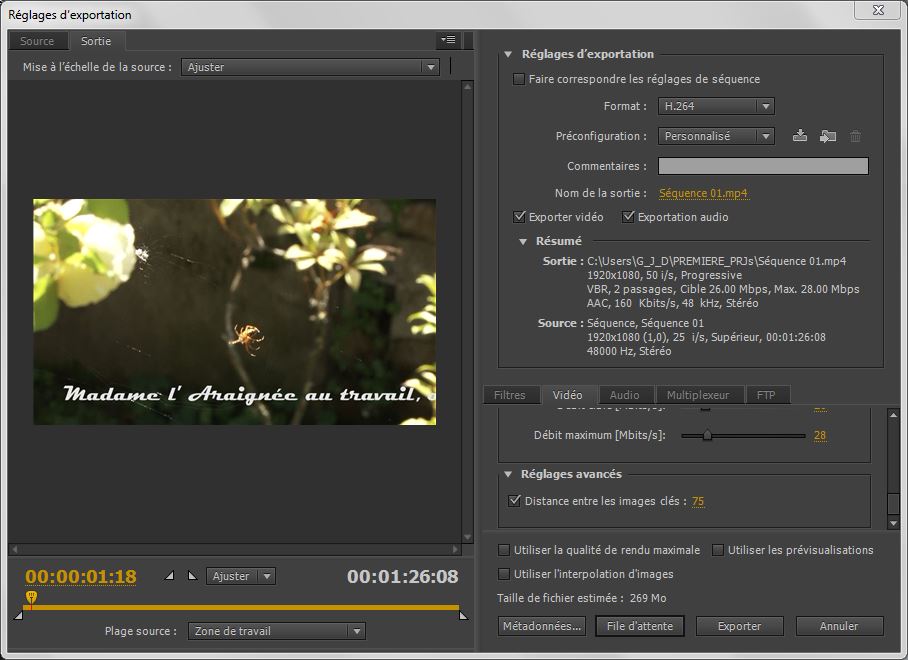Click the Débit maximum value 28

point(819,435)
